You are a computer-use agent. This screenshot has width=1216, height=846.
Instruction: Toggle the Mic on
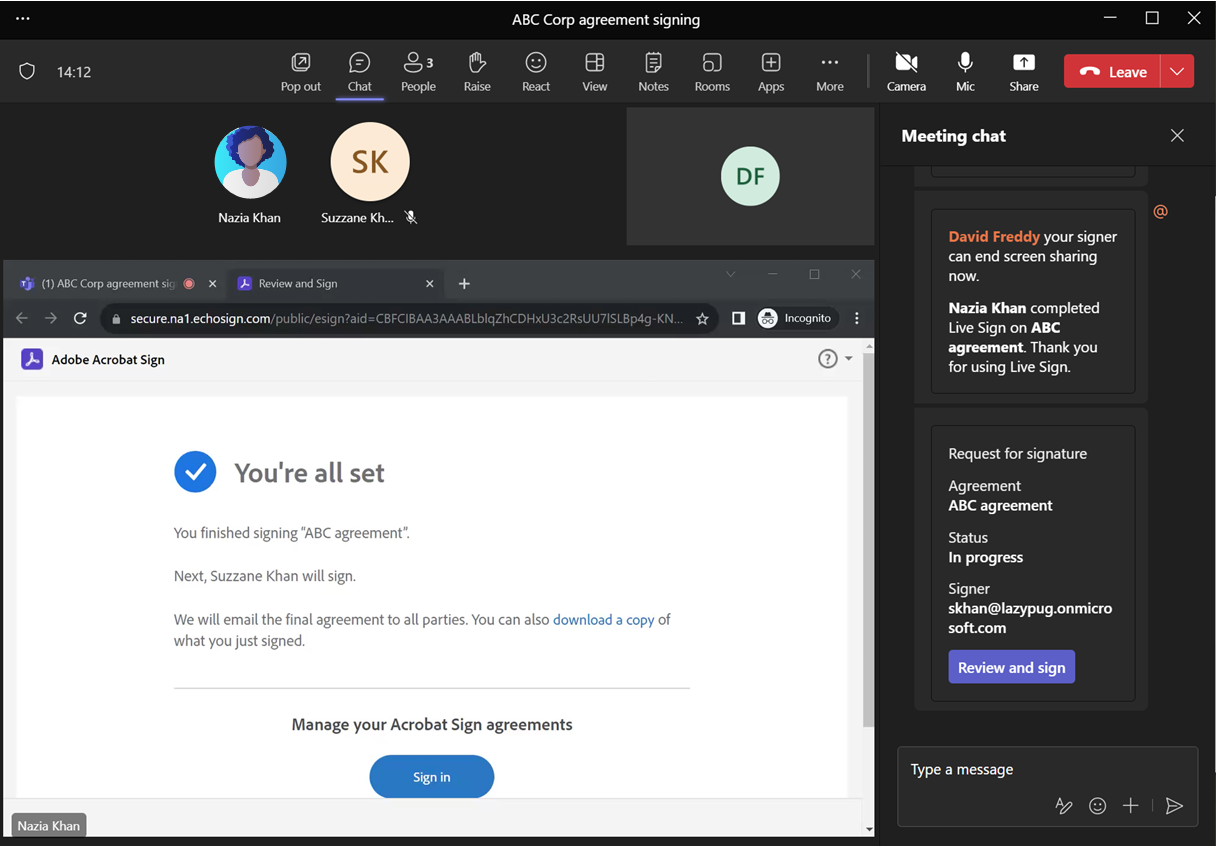pyautogui.click(x=964, y=70)
